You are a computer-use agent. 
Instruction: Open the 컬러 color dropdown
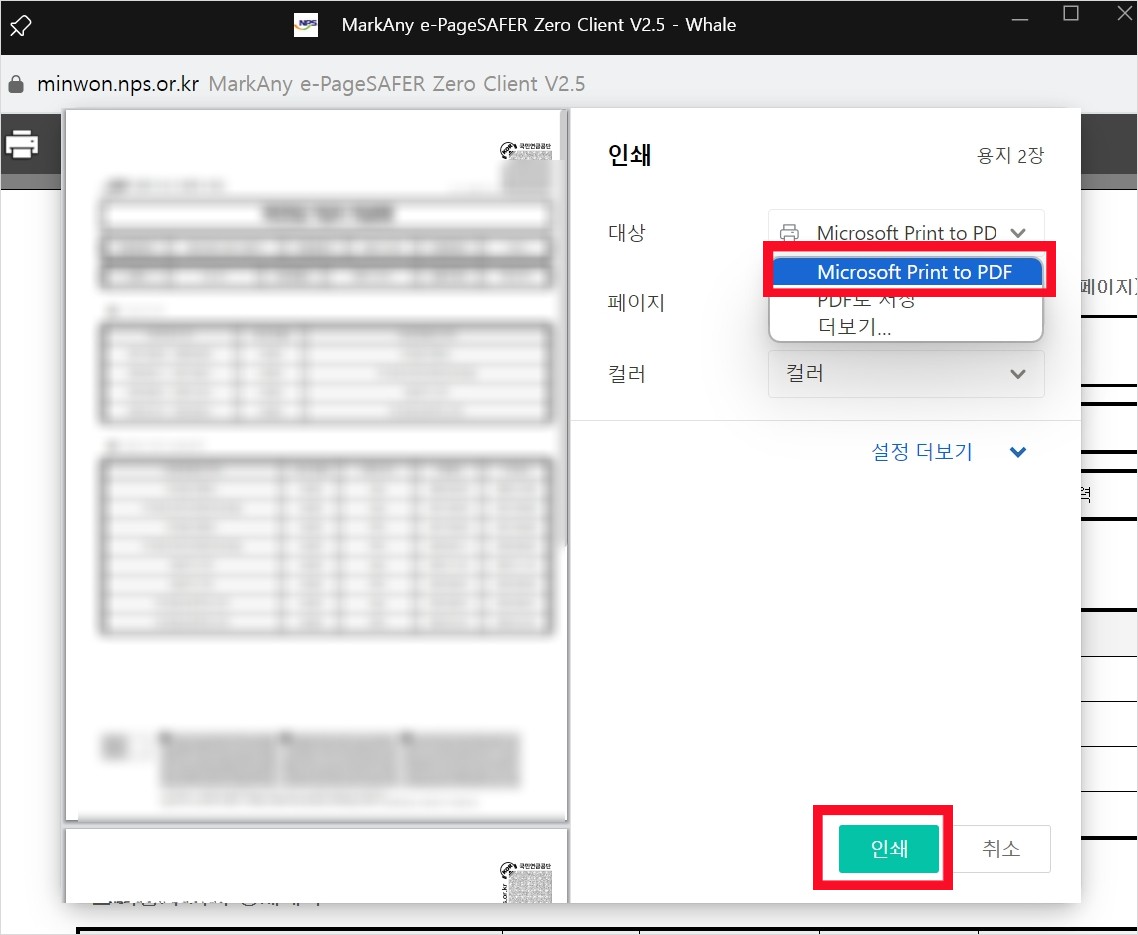(x=906, y=374)
